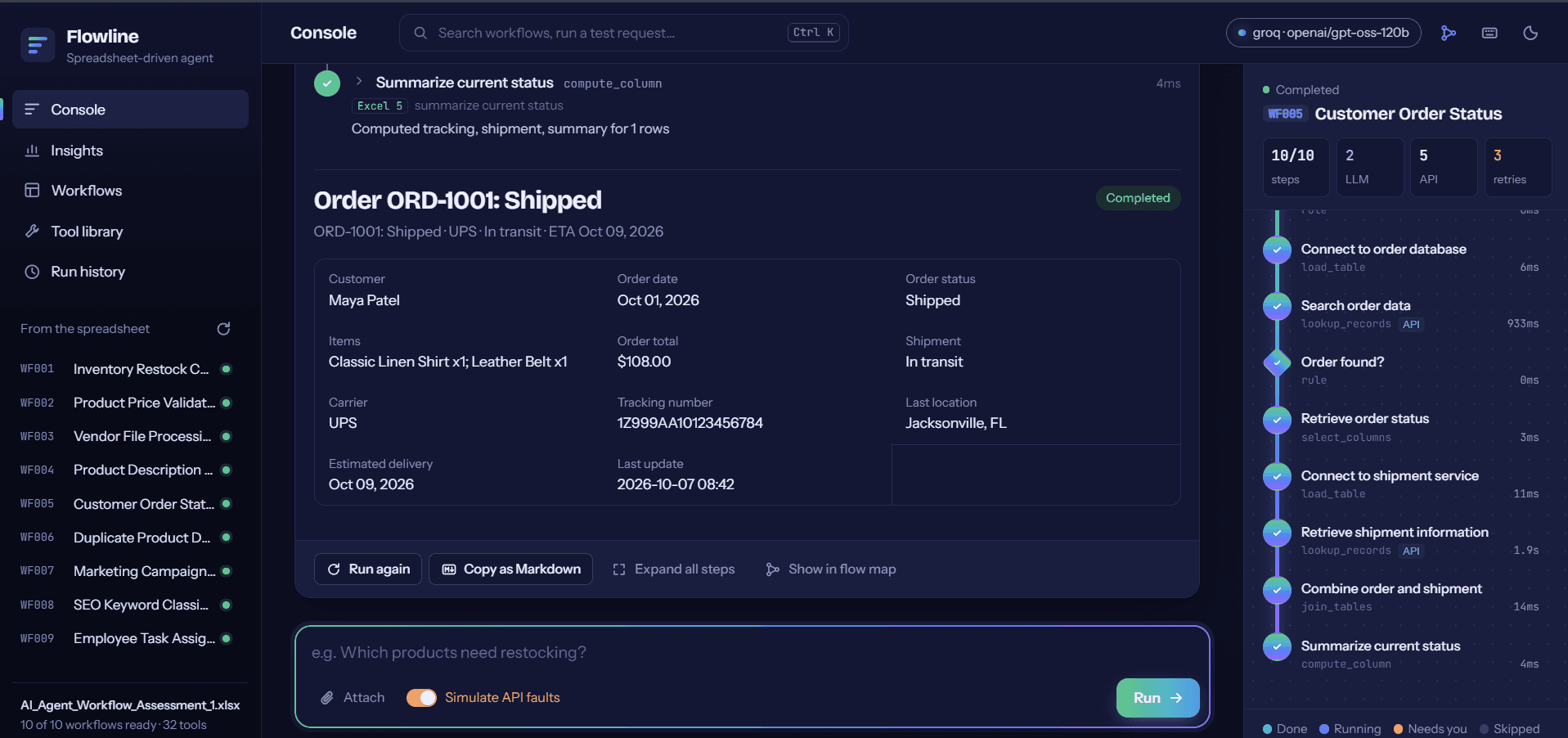Click the Excel 5 tag
The image size is (1568, 738).
[x=380, y=106]
